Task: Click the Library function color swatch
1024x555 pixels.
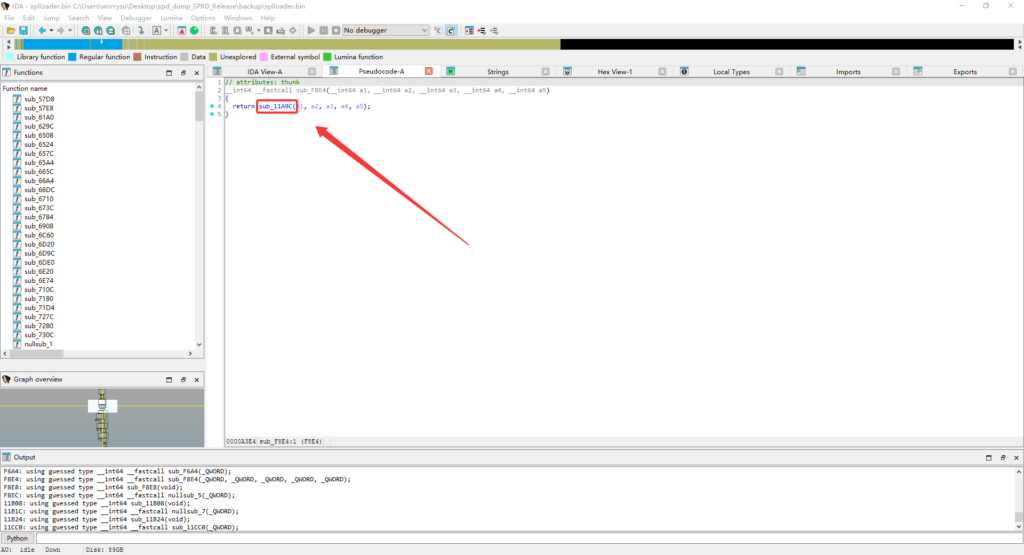Action: coord(10,57)
